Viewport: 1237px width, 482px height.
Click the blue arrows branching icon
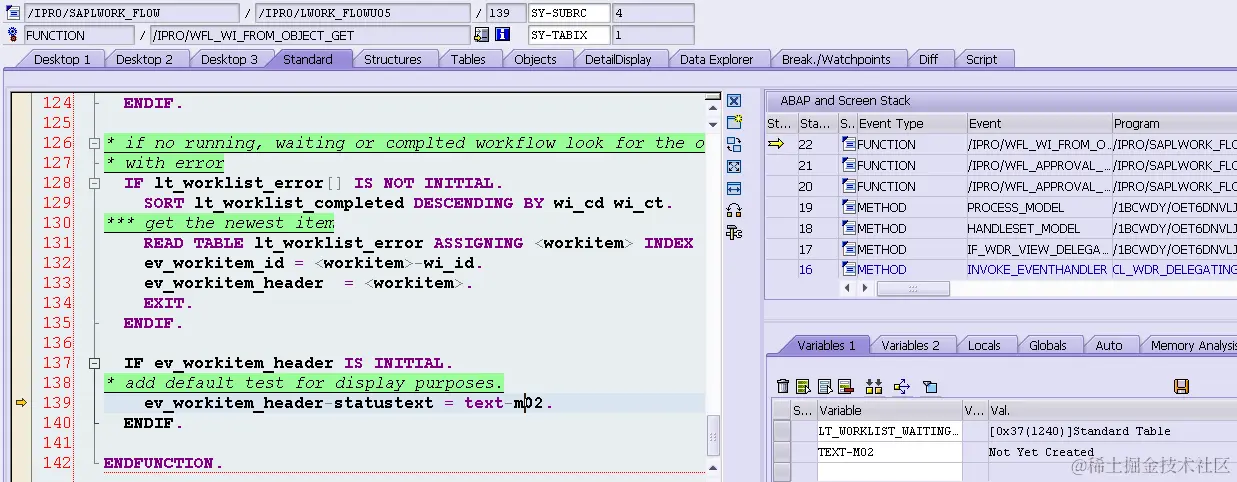pyautogui.click(x=901, y=386)
